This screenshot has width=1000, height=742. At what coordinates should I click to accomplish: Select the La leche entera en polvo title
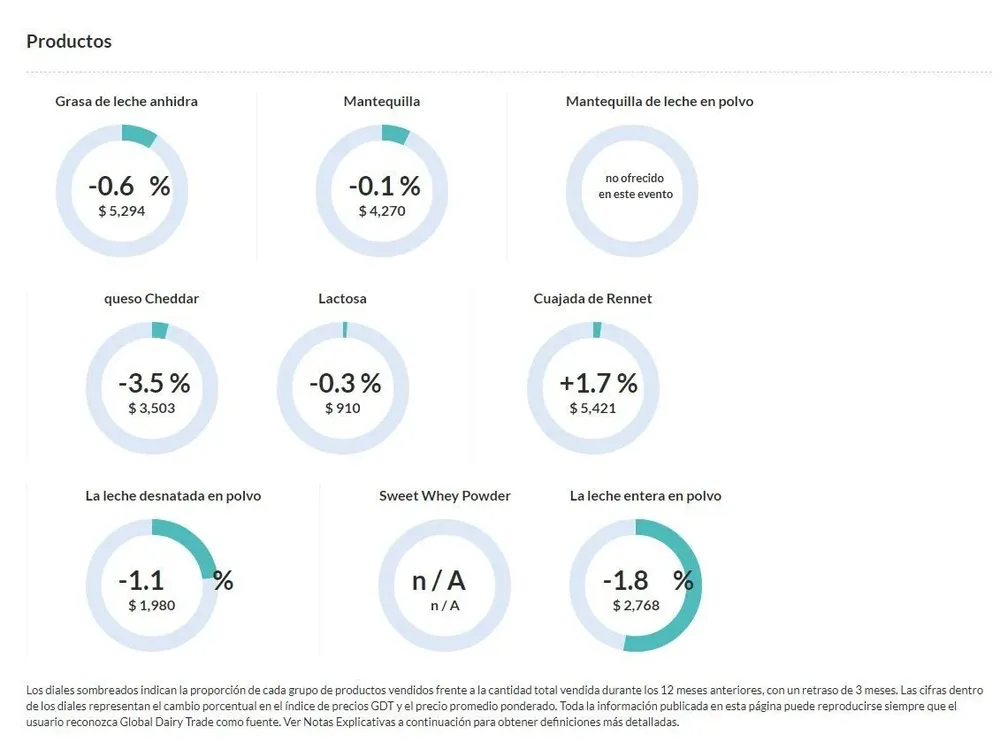(x=645, y=495)
